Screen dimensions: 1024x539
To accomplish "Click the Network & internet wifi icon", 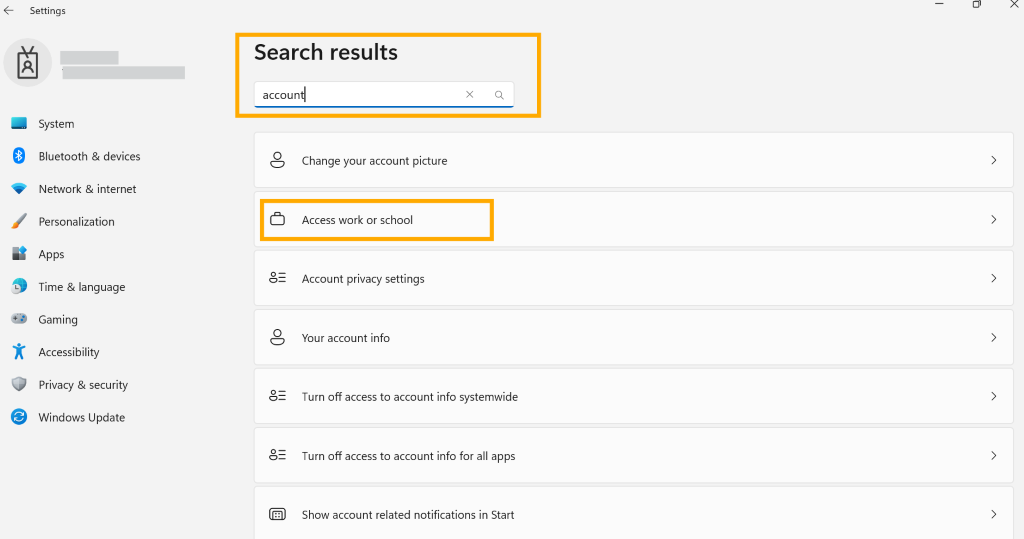I will tap(19, 189).
